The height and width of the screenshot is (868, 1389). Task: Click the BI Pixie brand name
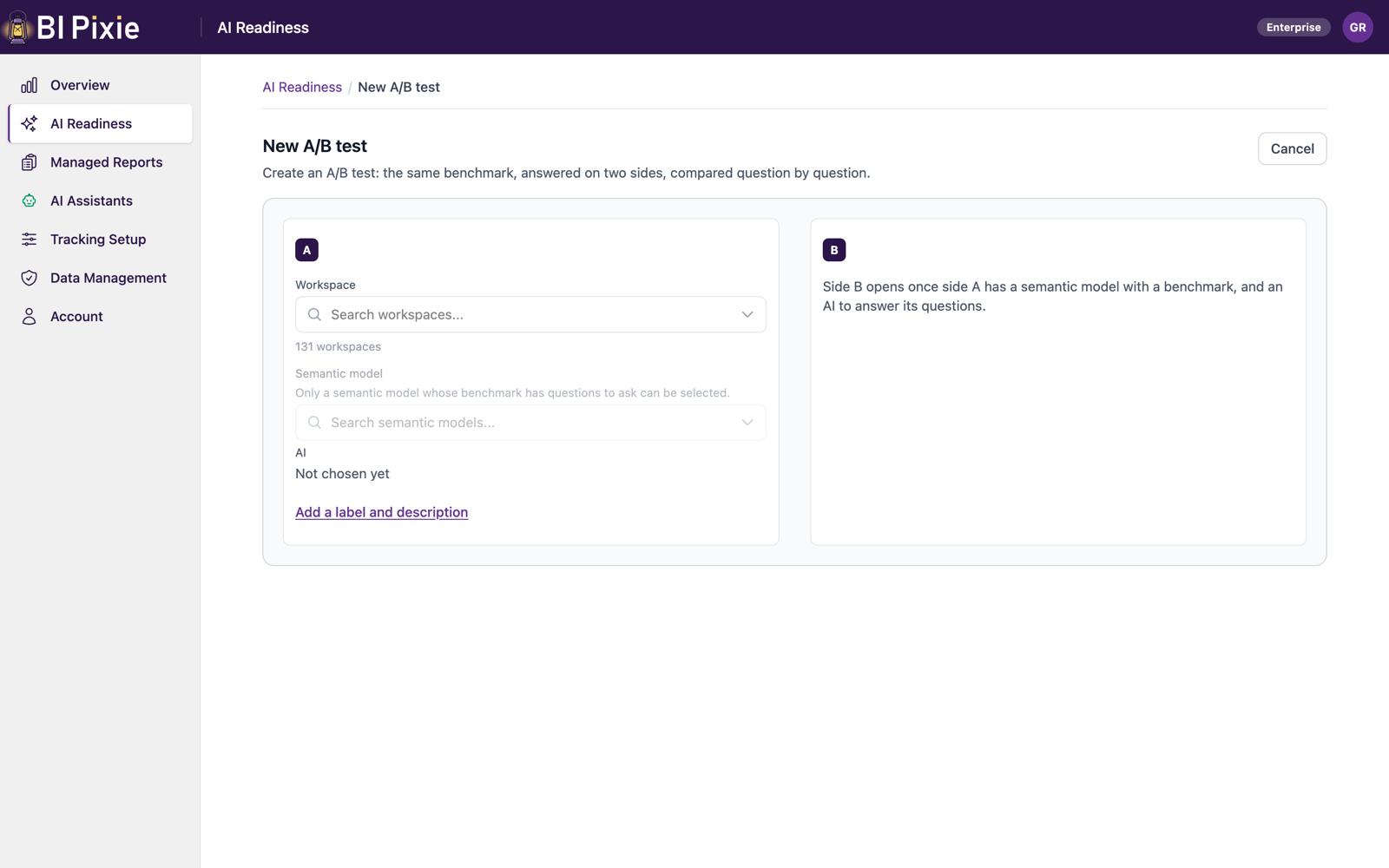[88, 27]
